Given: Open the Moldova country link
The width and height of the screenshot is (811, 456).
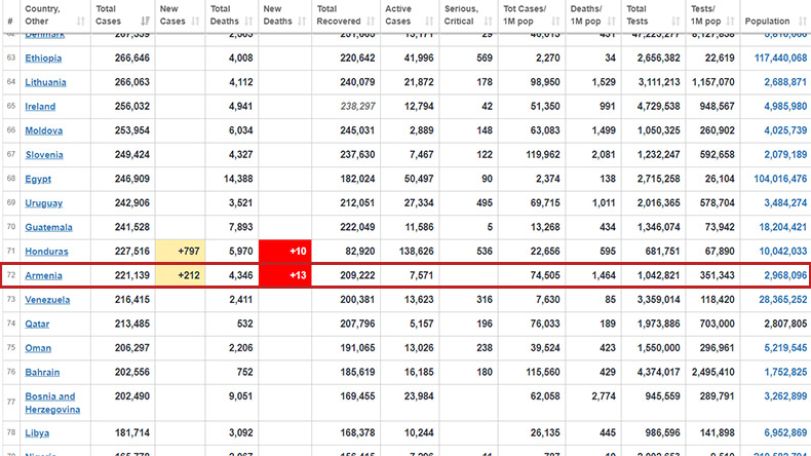Looking at the screenshot, I should click(44, 131).
